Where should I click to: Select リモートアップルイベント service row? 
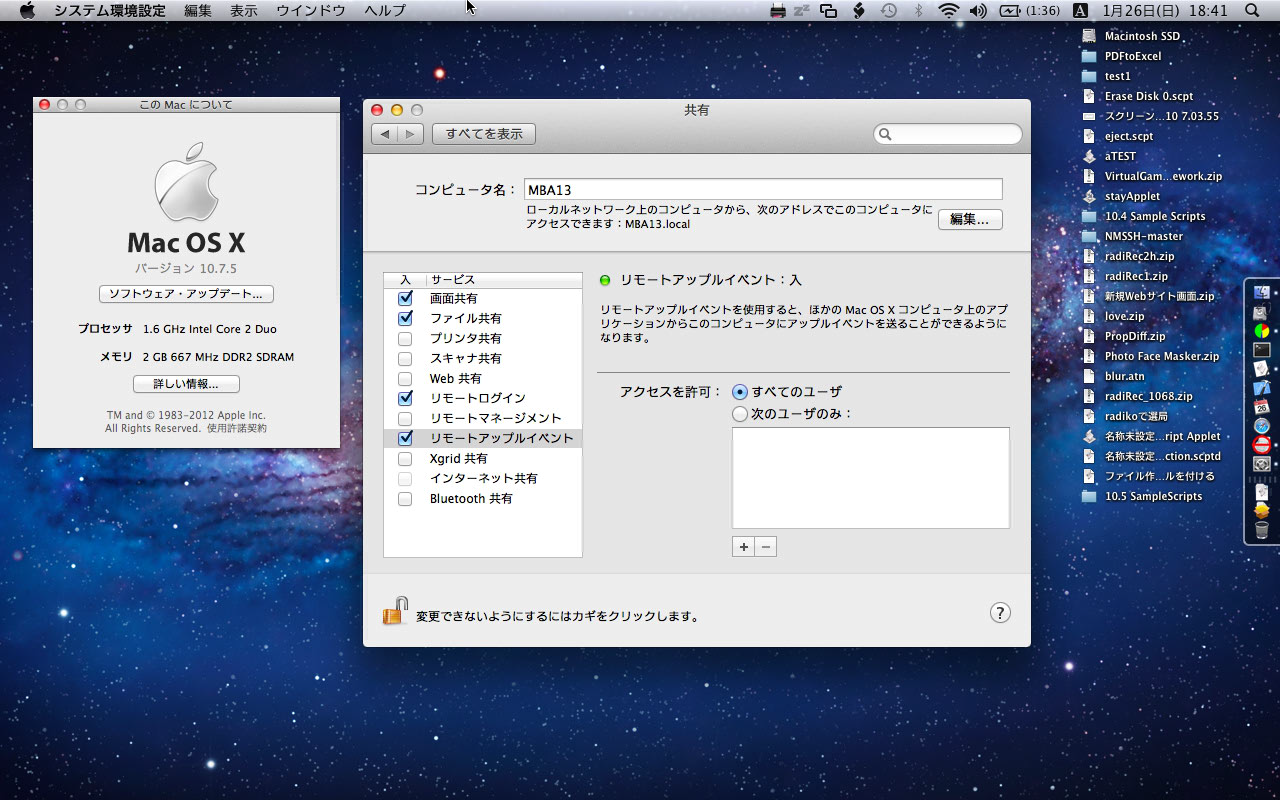[x=483, y=438]
